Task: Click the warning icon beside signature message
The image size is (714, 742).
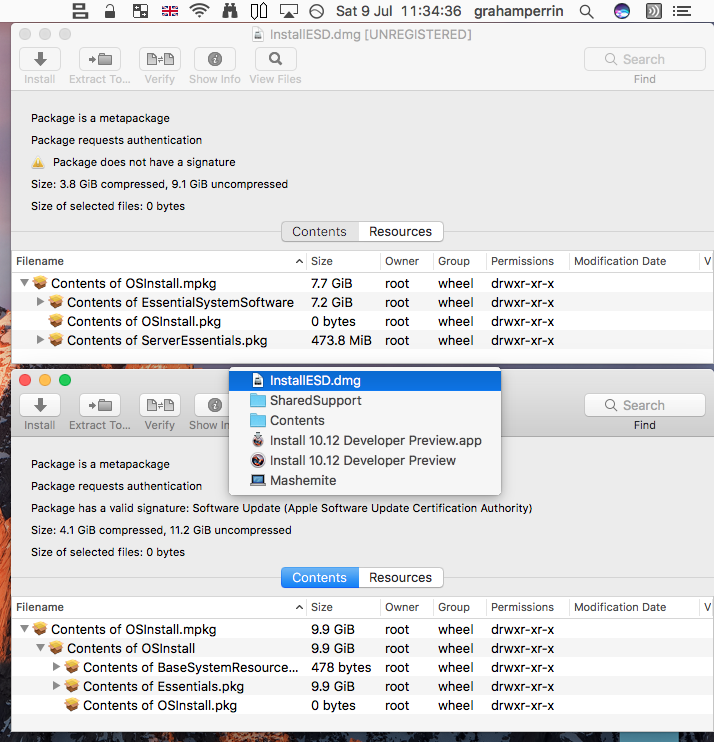Action: 38,162
